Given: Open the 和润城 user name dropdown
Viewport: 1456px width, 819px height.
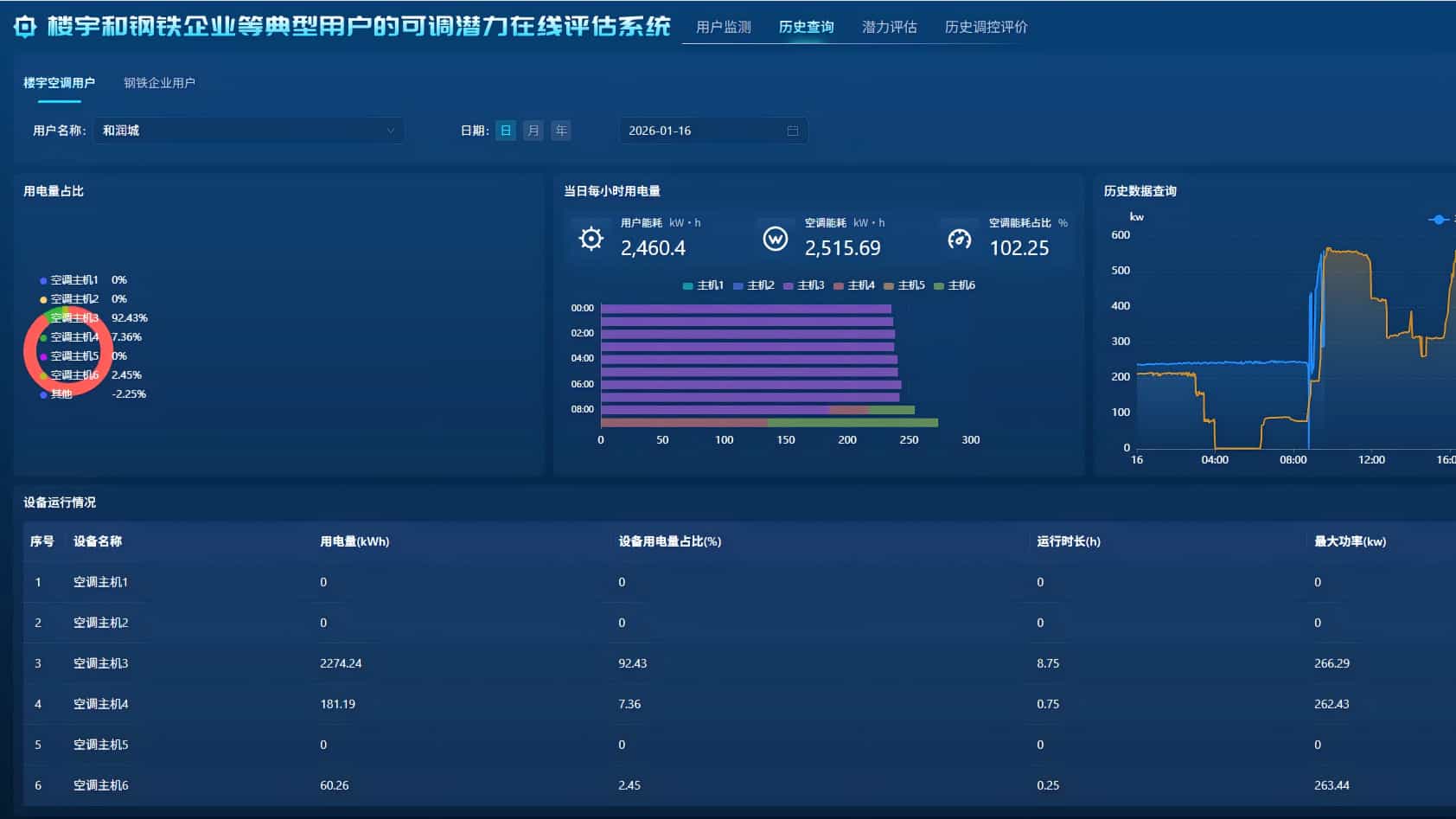Looking at the screenshot, I should (249, 130).
